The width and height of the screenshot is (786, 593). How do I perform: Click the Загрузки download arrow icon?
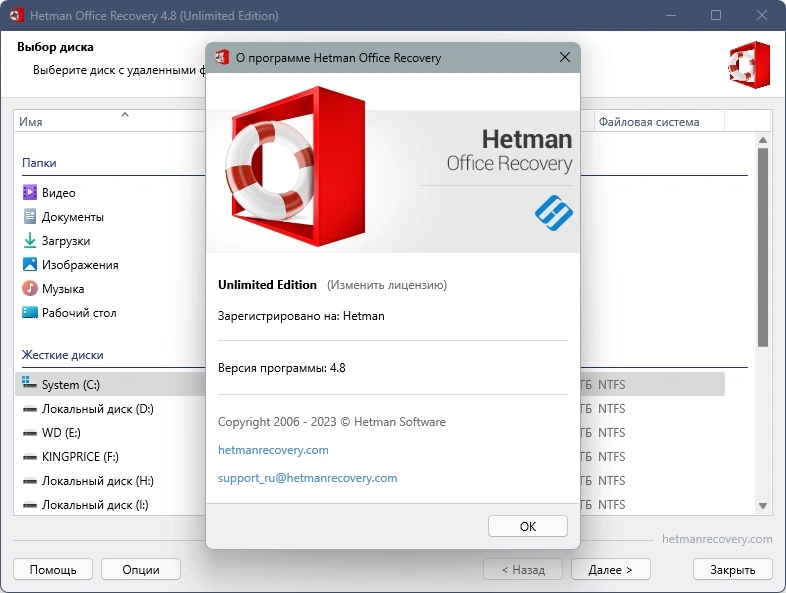(x=30, y=241)
